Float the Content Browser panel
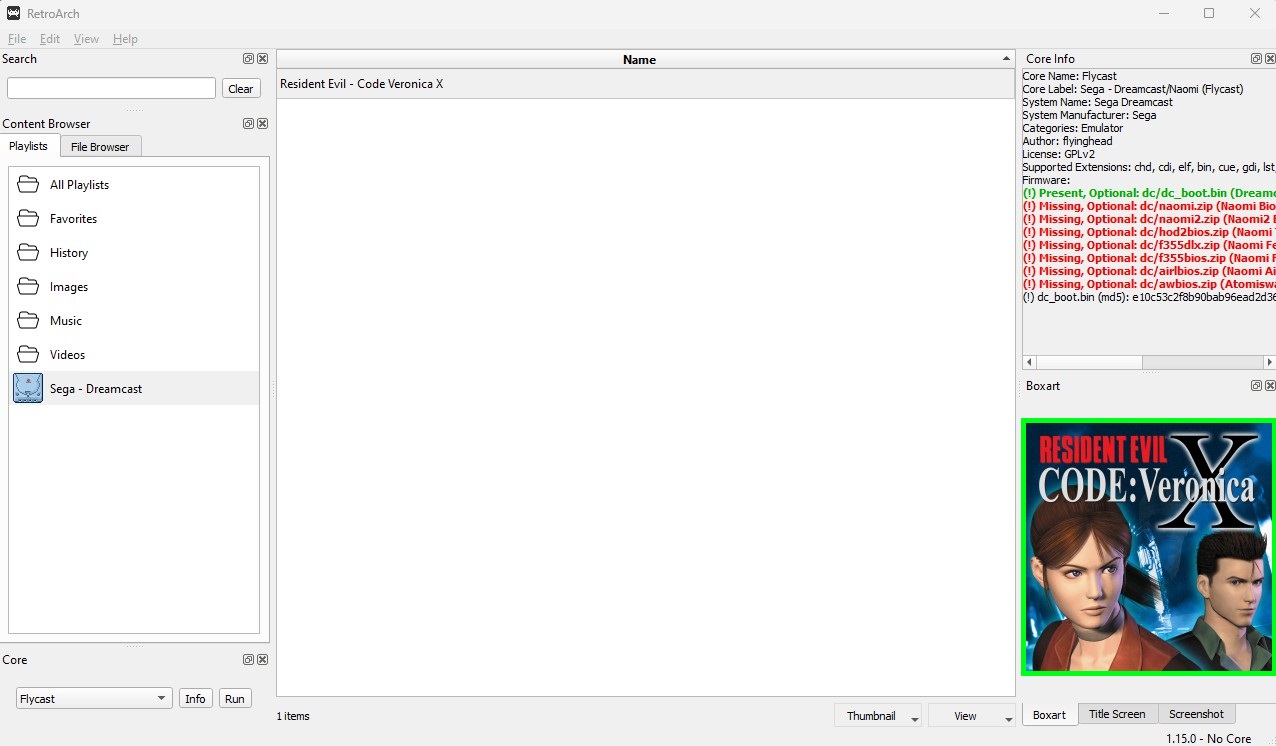Image resolution: width=1276 pixels, height=746 pixels. (x=249, y=124)
